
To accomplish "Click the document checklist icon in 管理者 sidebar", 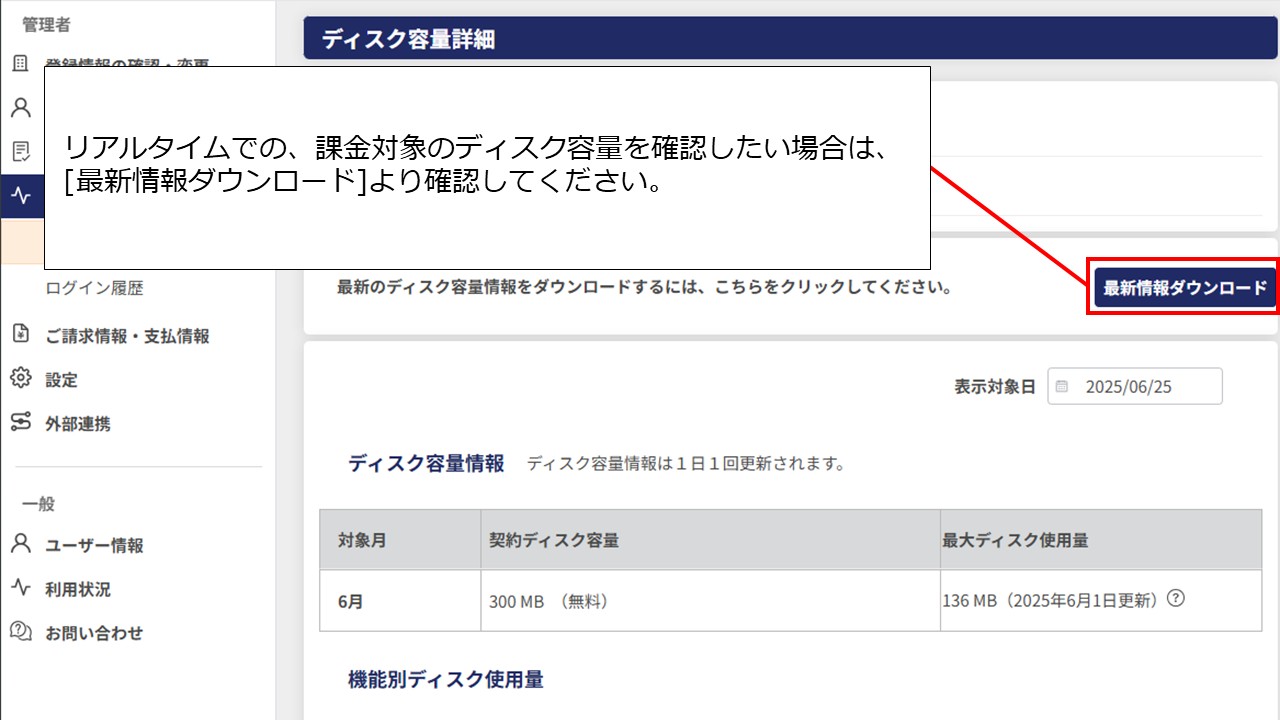I will 20,151.
